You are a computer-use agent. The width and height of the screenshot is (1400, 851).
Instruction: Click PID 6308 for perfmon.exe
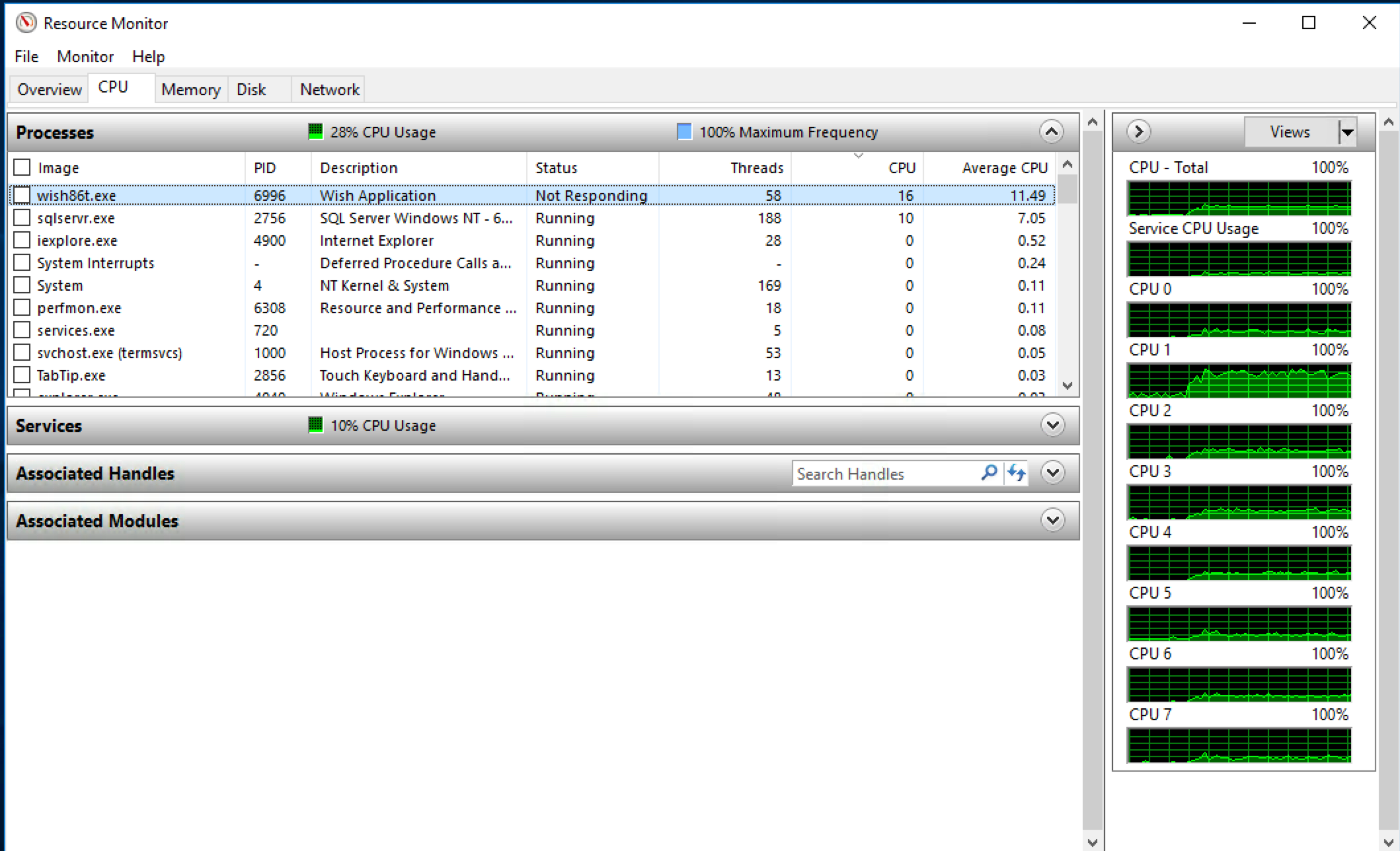(x=270, y=307)
